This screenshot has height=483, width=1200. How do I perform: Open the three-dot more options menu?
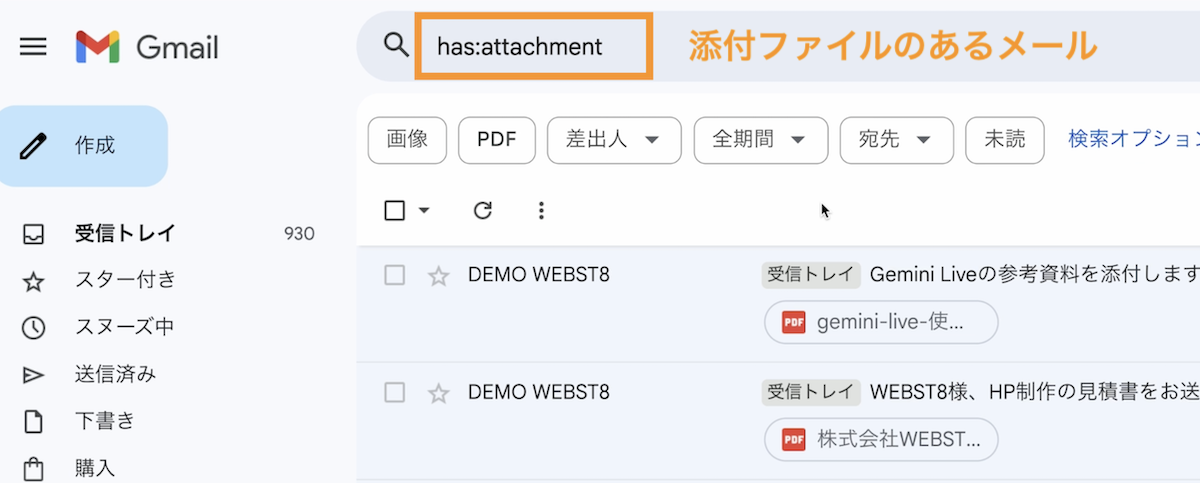click(x=541, y=210)
